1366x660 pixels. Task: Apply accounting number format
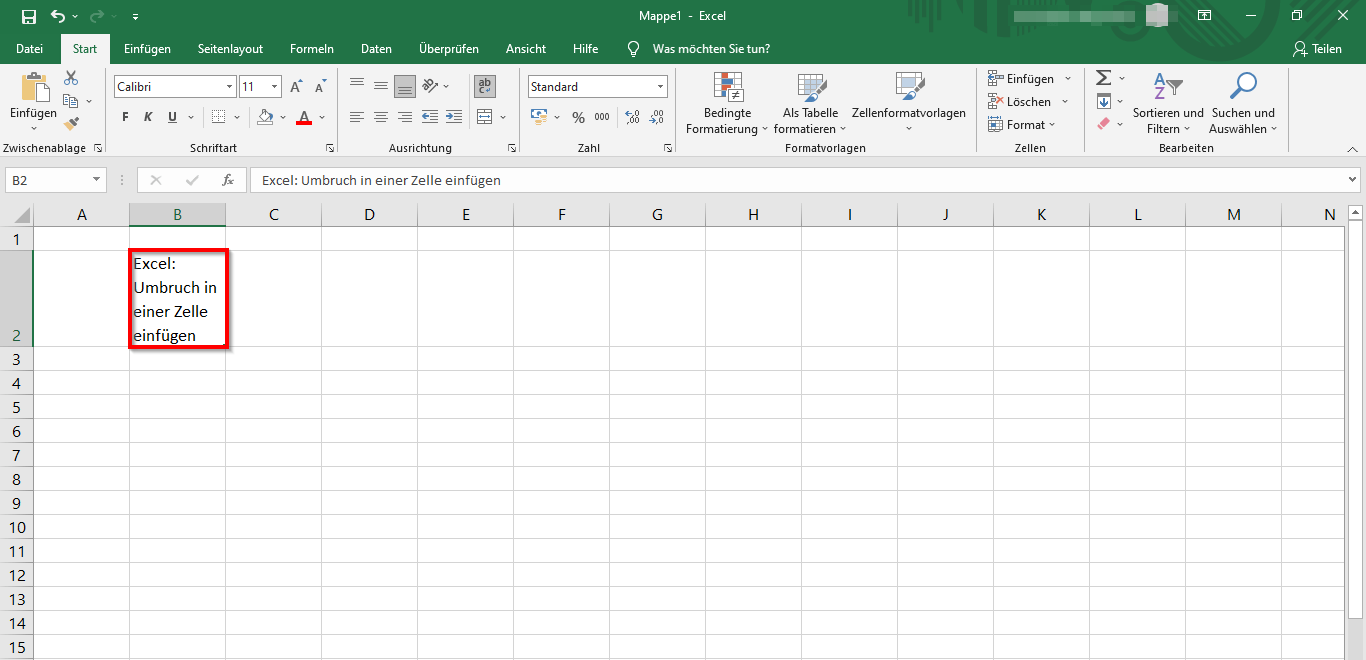(x=540, y=117)
